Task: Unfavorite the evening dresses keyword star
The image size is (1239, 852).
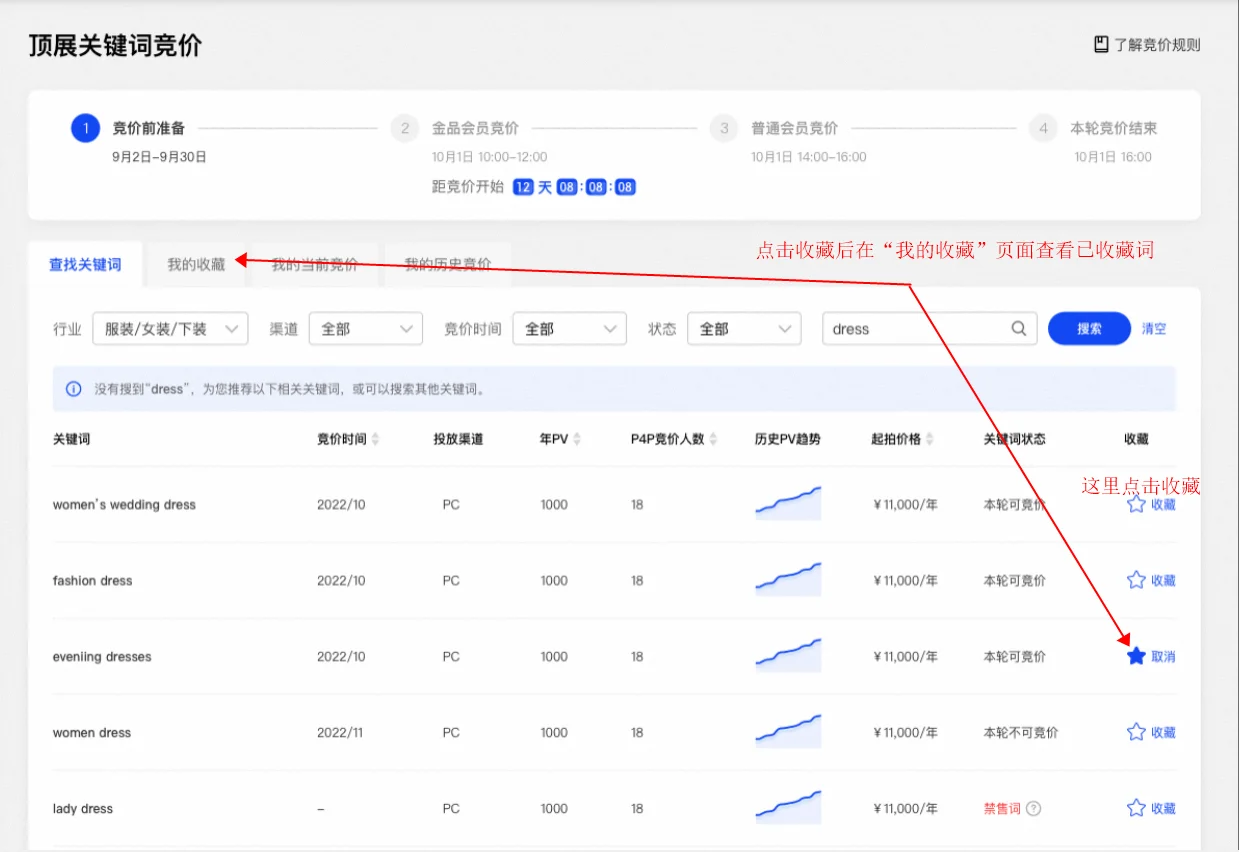Action: click(x=1136, y=657)
